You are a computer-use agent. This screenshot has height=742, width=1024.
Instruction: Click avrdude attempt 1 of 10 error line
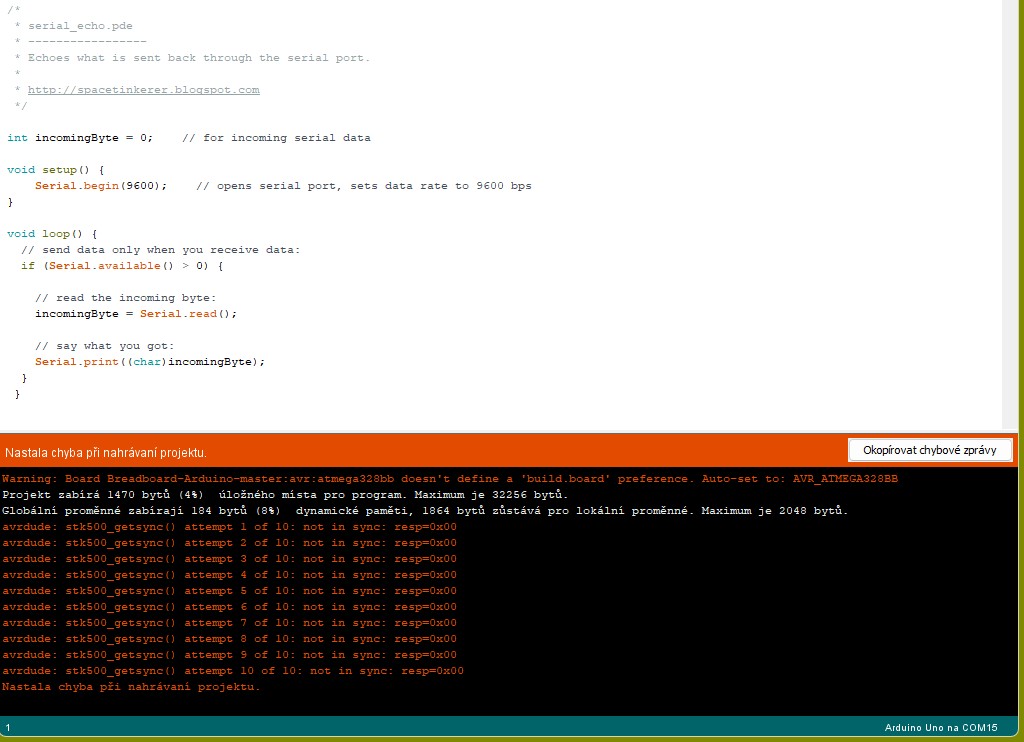pyautogui.click(x=229, y=527)
